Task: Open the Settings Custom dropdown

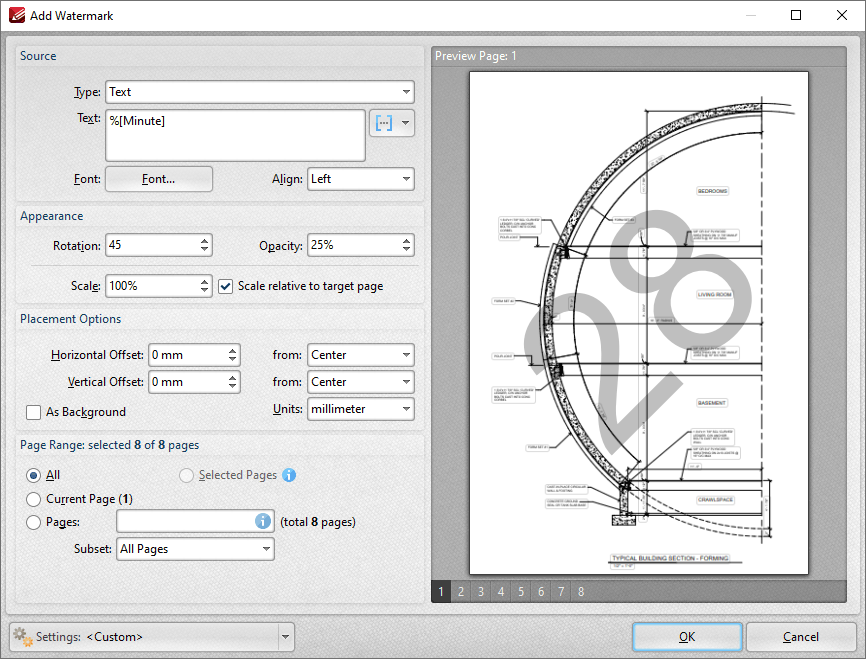Action: (286, 637)
